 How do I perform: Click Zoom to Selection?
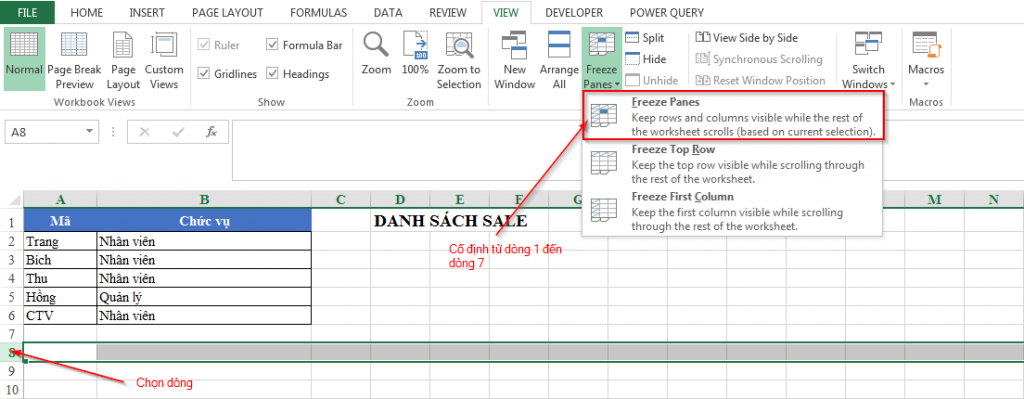click(459, 59)
